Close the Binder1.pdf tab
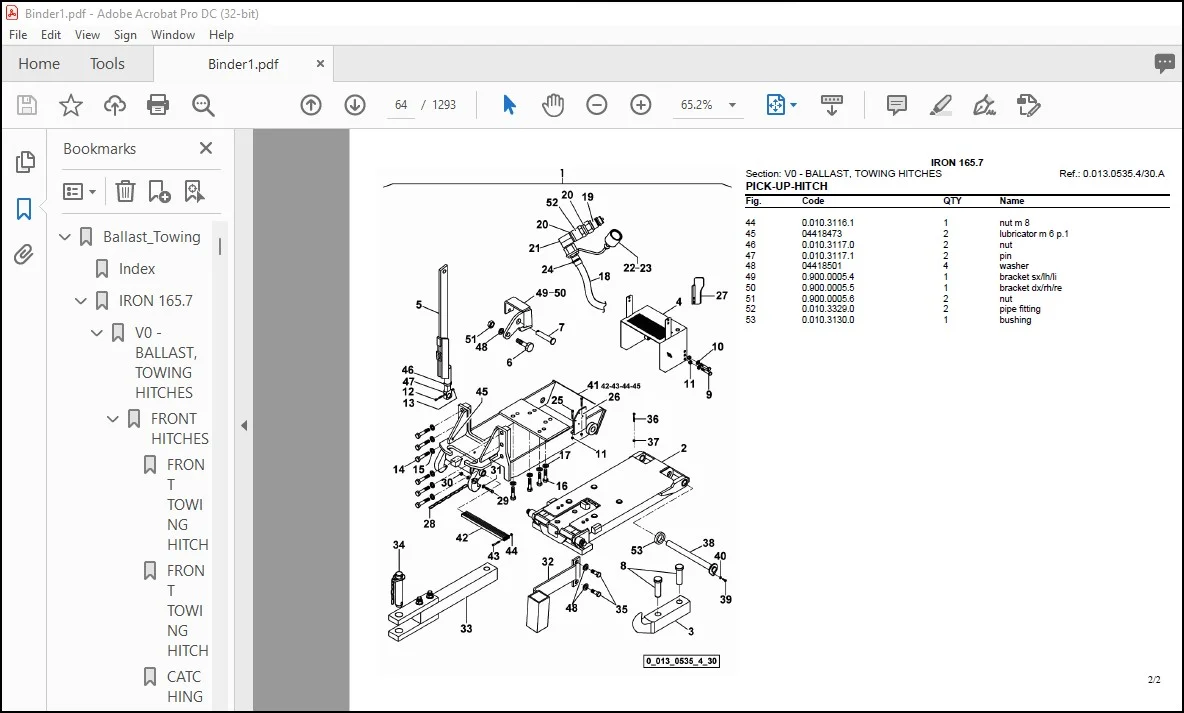 tap(320, 64)
